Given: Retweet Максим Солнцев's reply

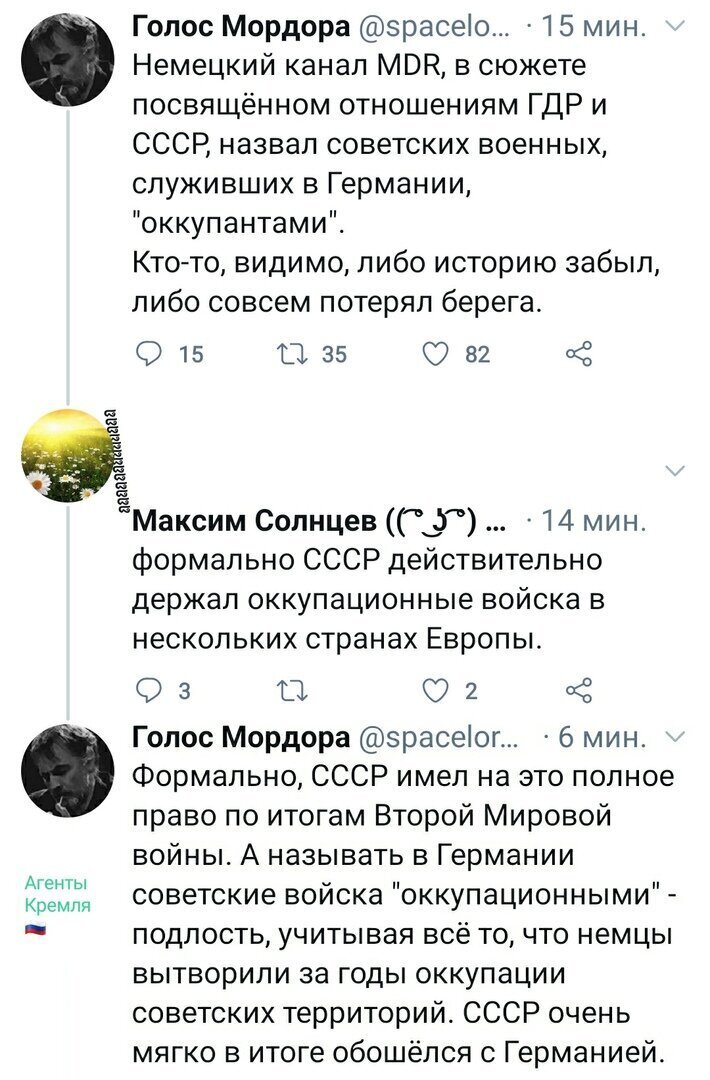Looking at the screenshot, I should click(x=291, y=690).
